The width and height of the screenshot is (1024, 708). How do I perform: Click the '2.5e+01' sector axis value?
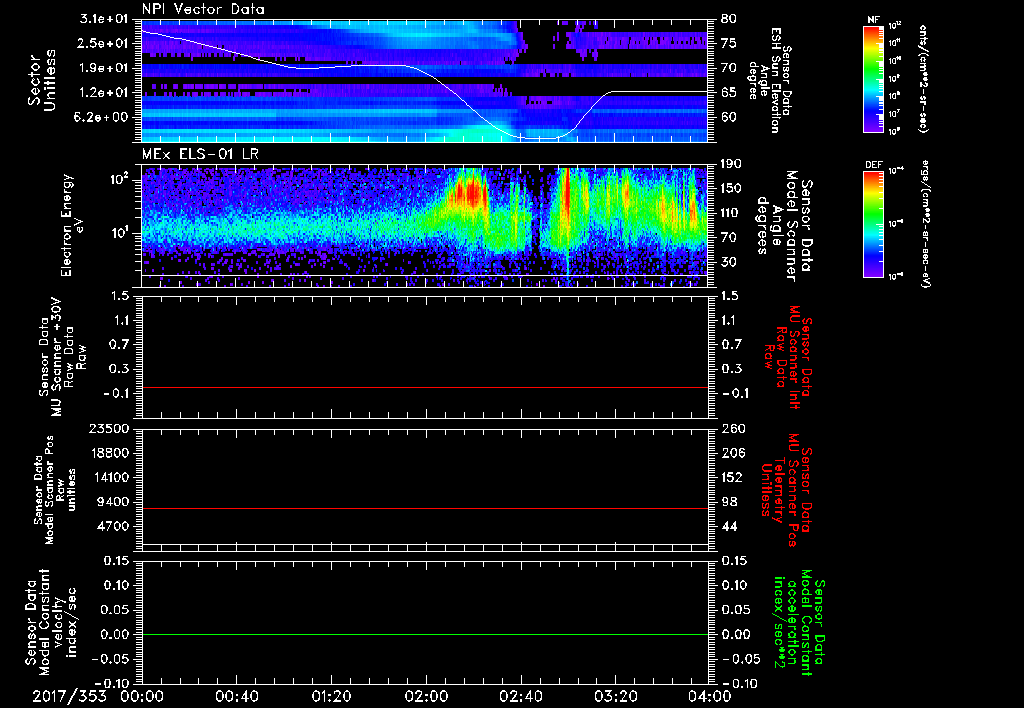[x=101, y=43]
